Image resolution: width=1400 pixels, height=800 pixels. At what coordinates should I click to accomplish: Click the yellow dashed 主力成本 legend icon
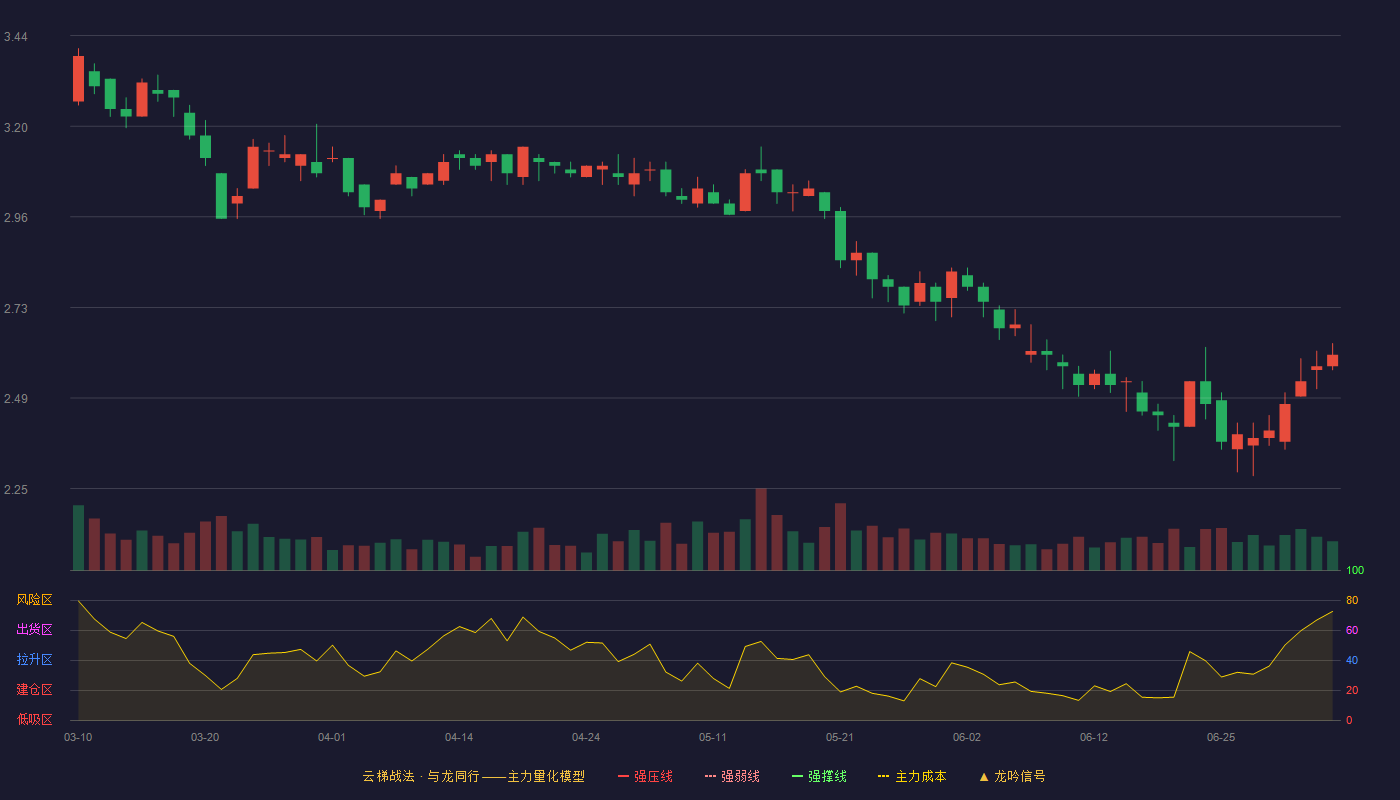[884, 776]
